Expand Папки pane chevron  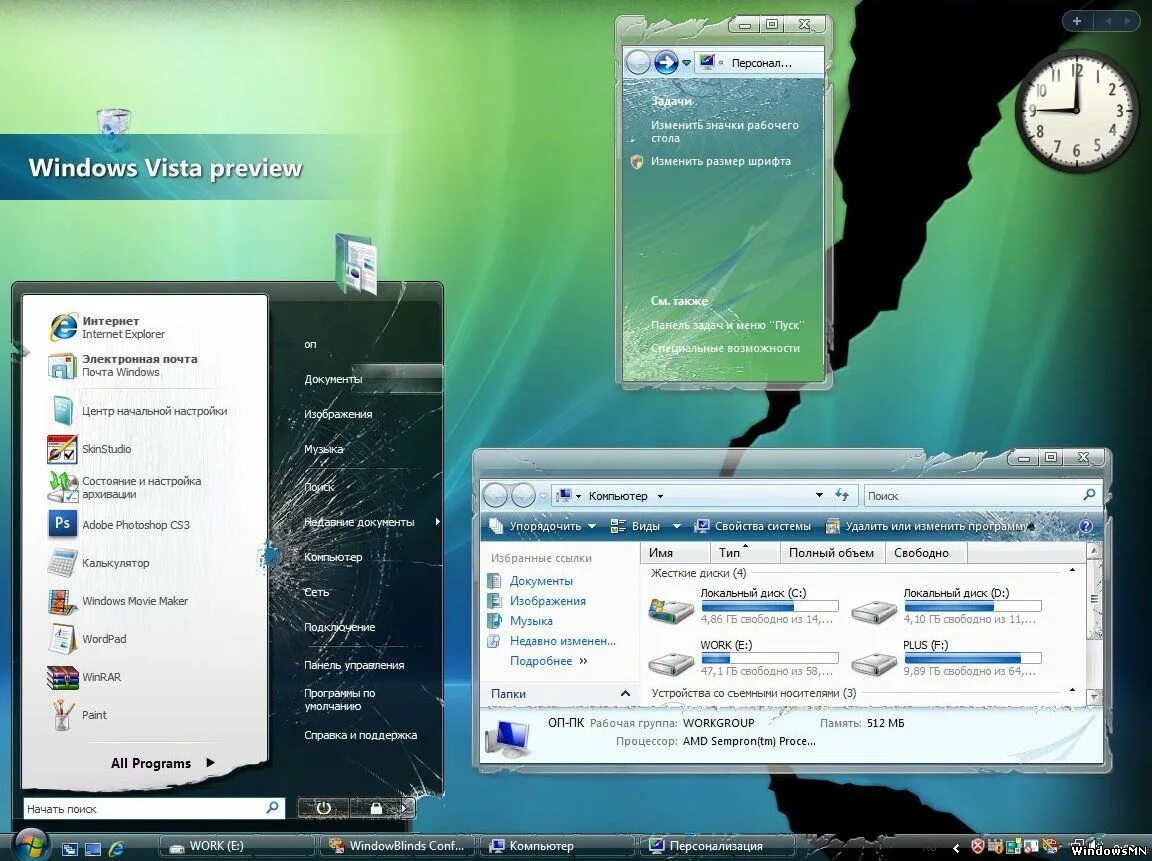click(625, 694)
